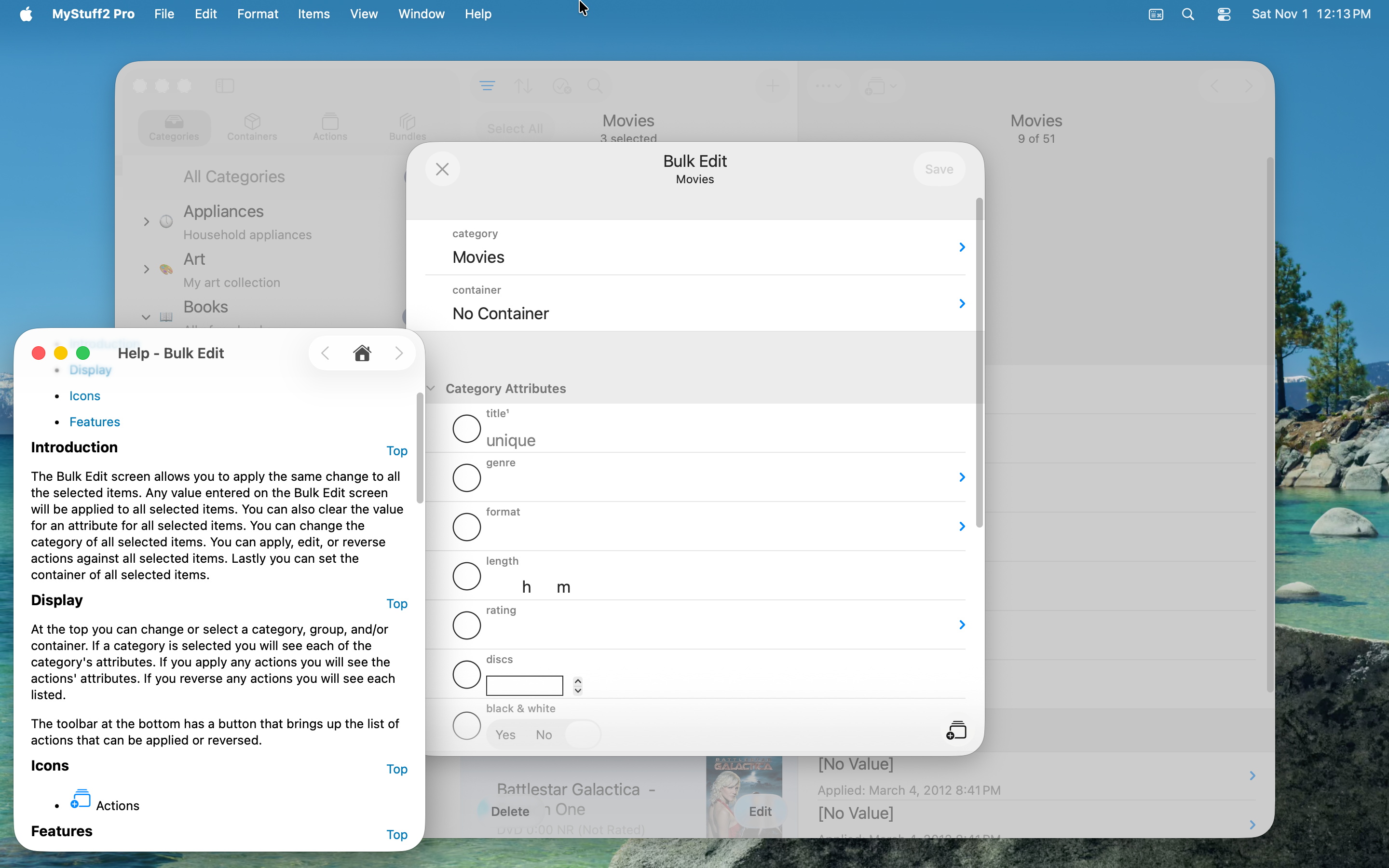Viewport: 1389px width, 868px height.
Task: Open the genre value chevron
Action: point(962,477)
